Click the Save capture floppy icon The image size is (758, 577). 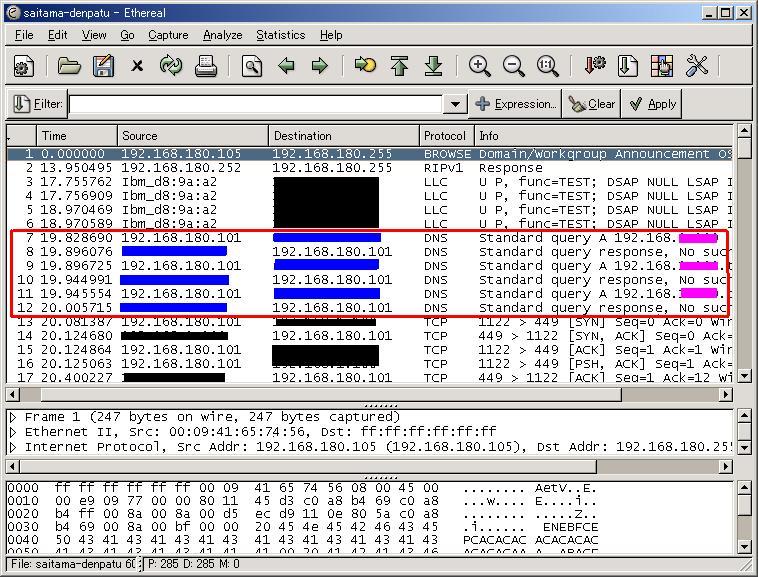click(103, 66)
